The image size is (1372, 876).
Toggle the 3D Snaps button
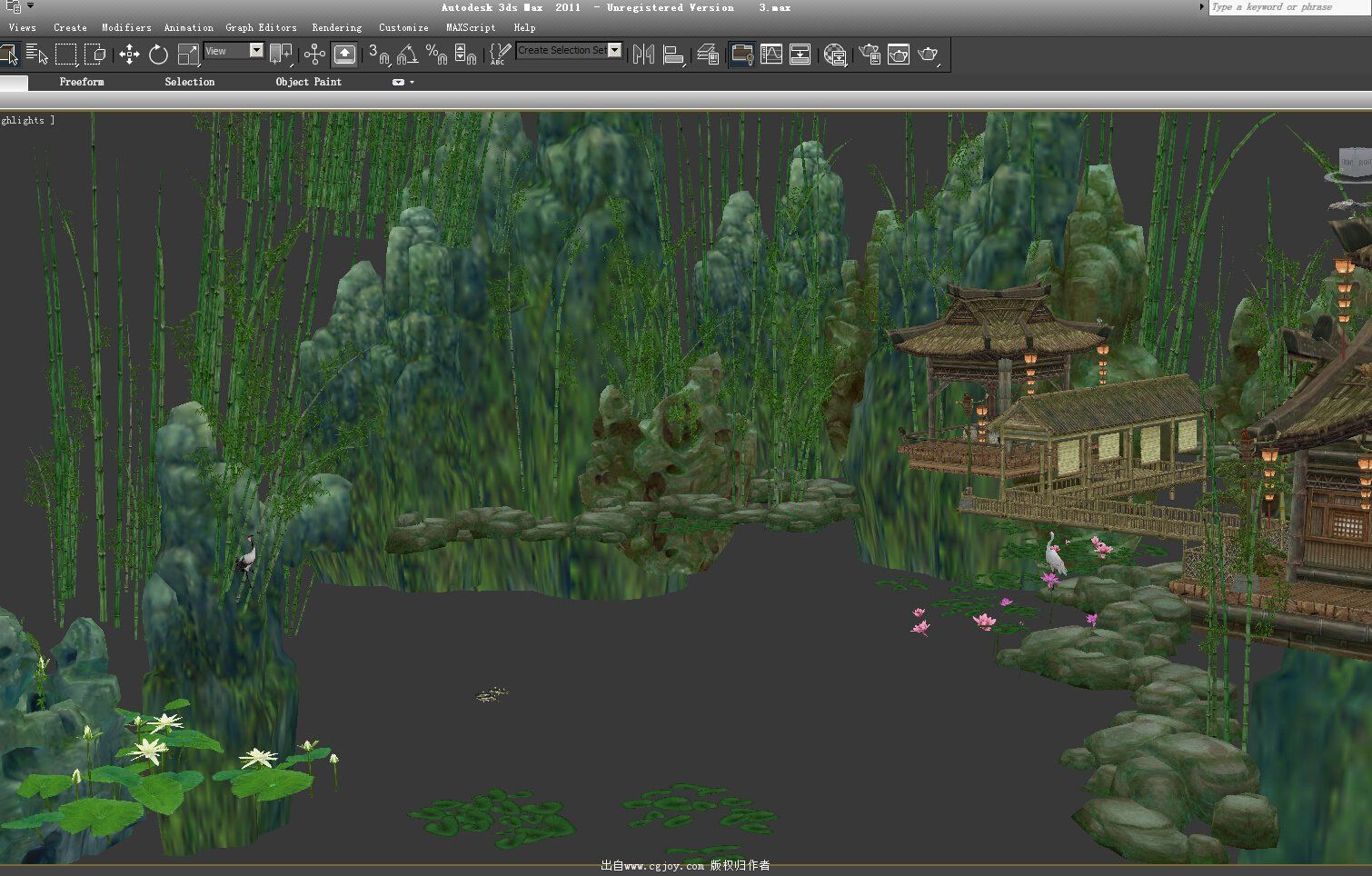click(x=379, y=55)
